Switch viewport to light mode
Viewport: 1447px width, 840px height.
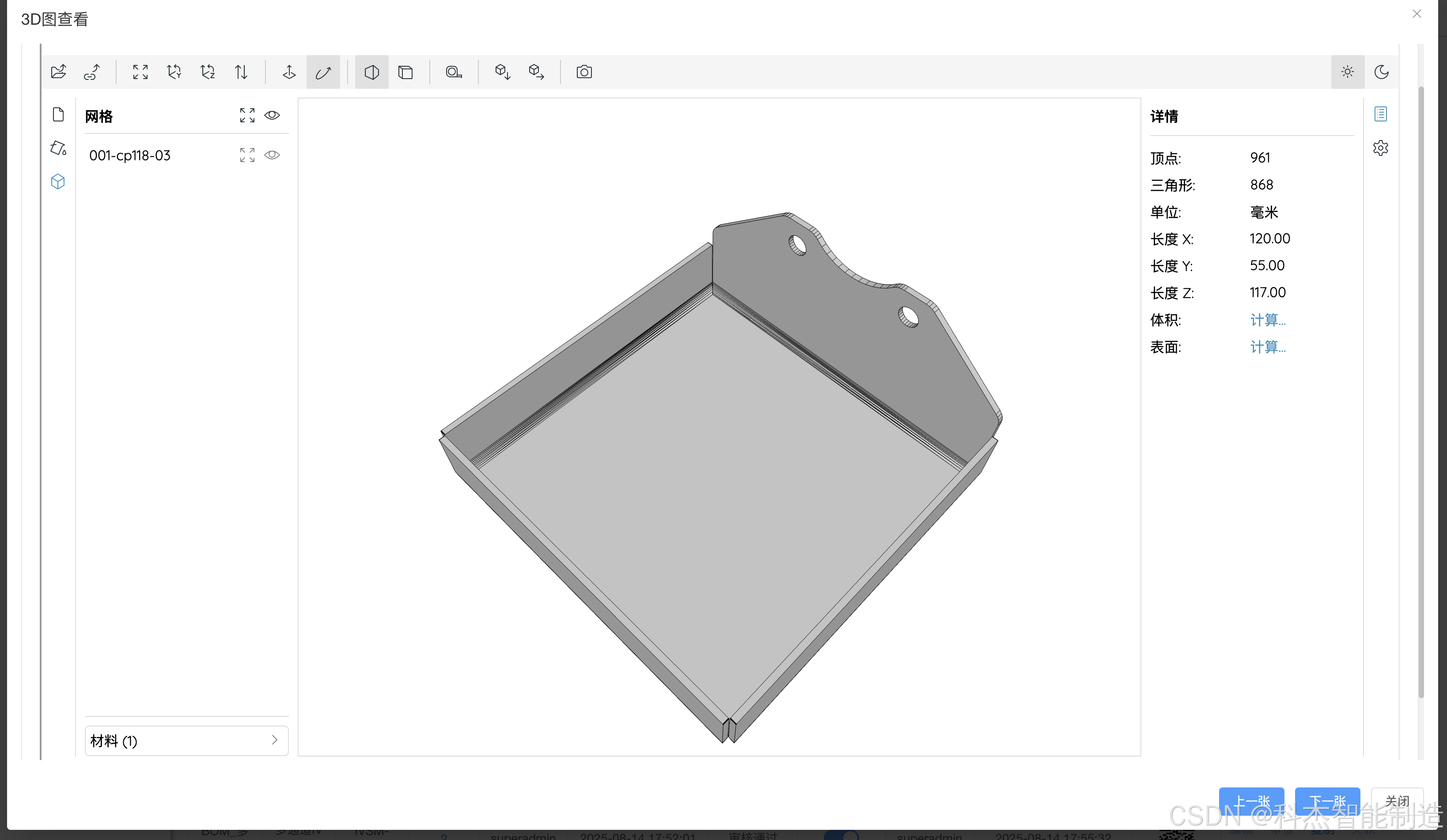(1348, 72)
